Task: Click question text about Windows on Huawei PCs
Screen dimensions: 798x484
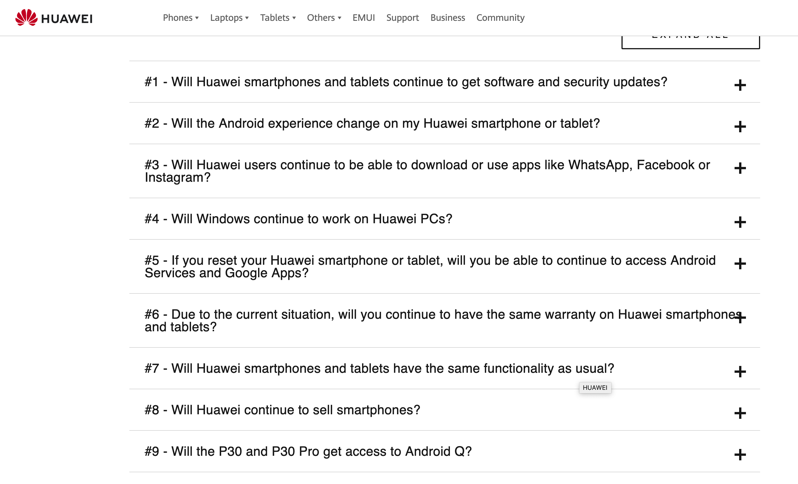Action: tap(298, 219)
